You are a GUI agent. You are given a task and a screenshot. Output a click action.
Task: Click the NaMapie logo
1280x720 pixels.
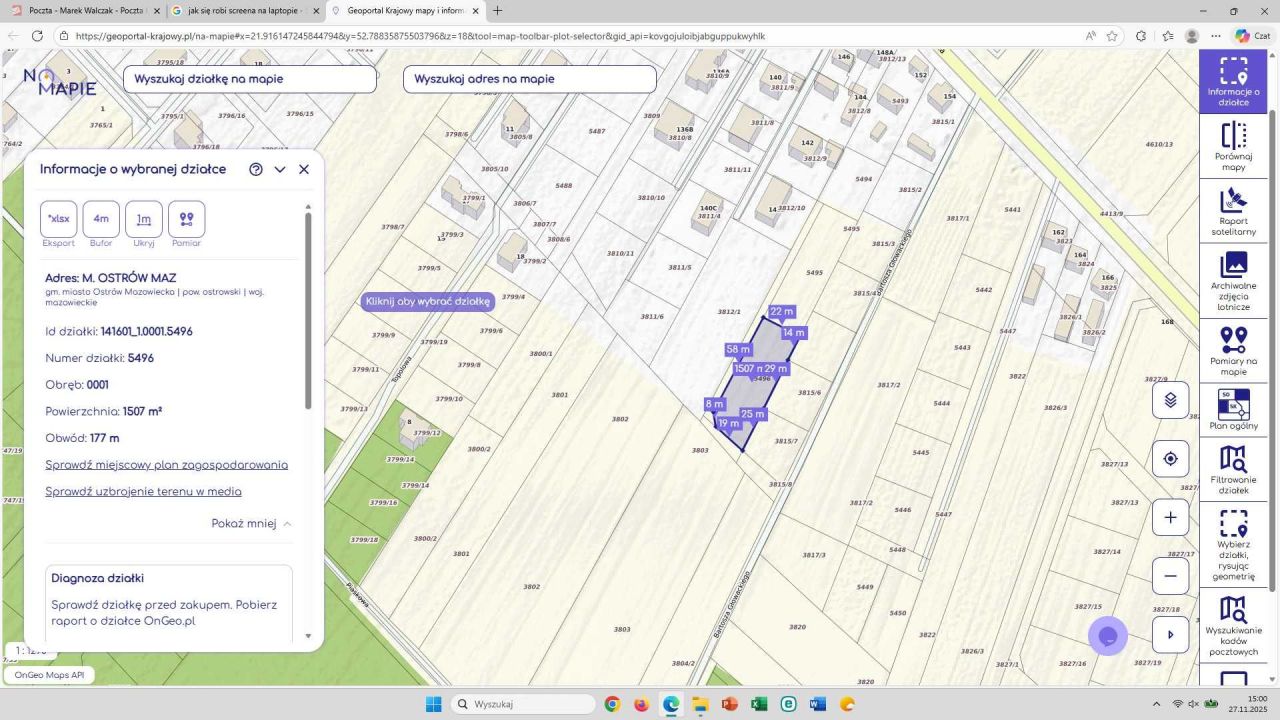point(60,82)
